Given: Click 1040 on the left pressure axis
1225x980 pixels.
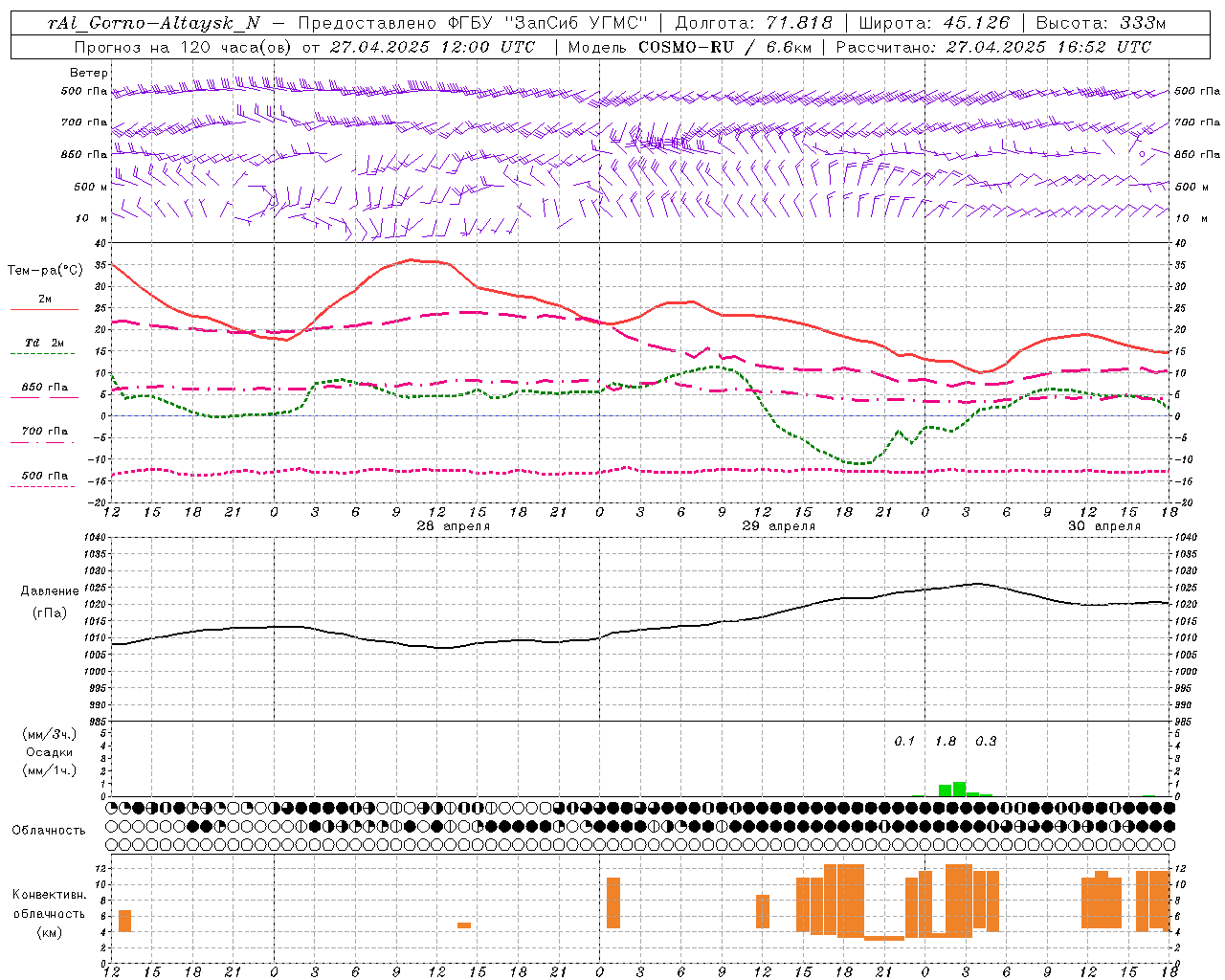Looking at the screenshot, I should click(94, 538).
